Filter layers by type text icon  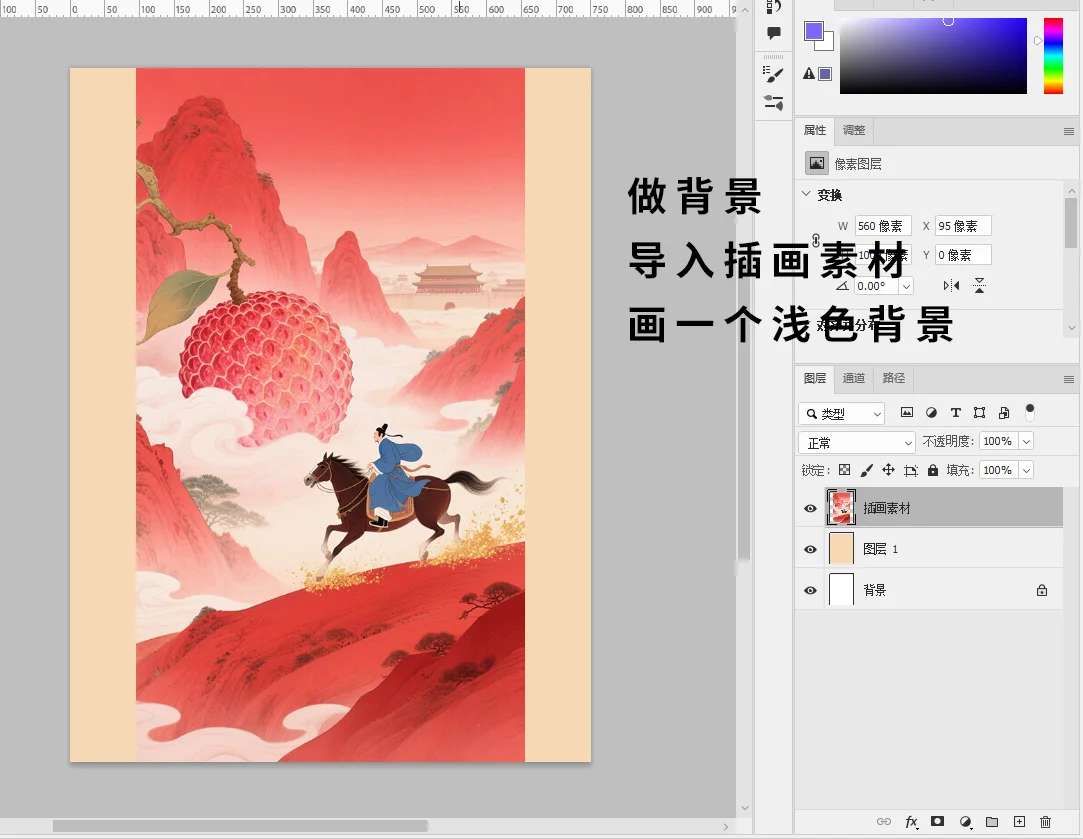955,412
